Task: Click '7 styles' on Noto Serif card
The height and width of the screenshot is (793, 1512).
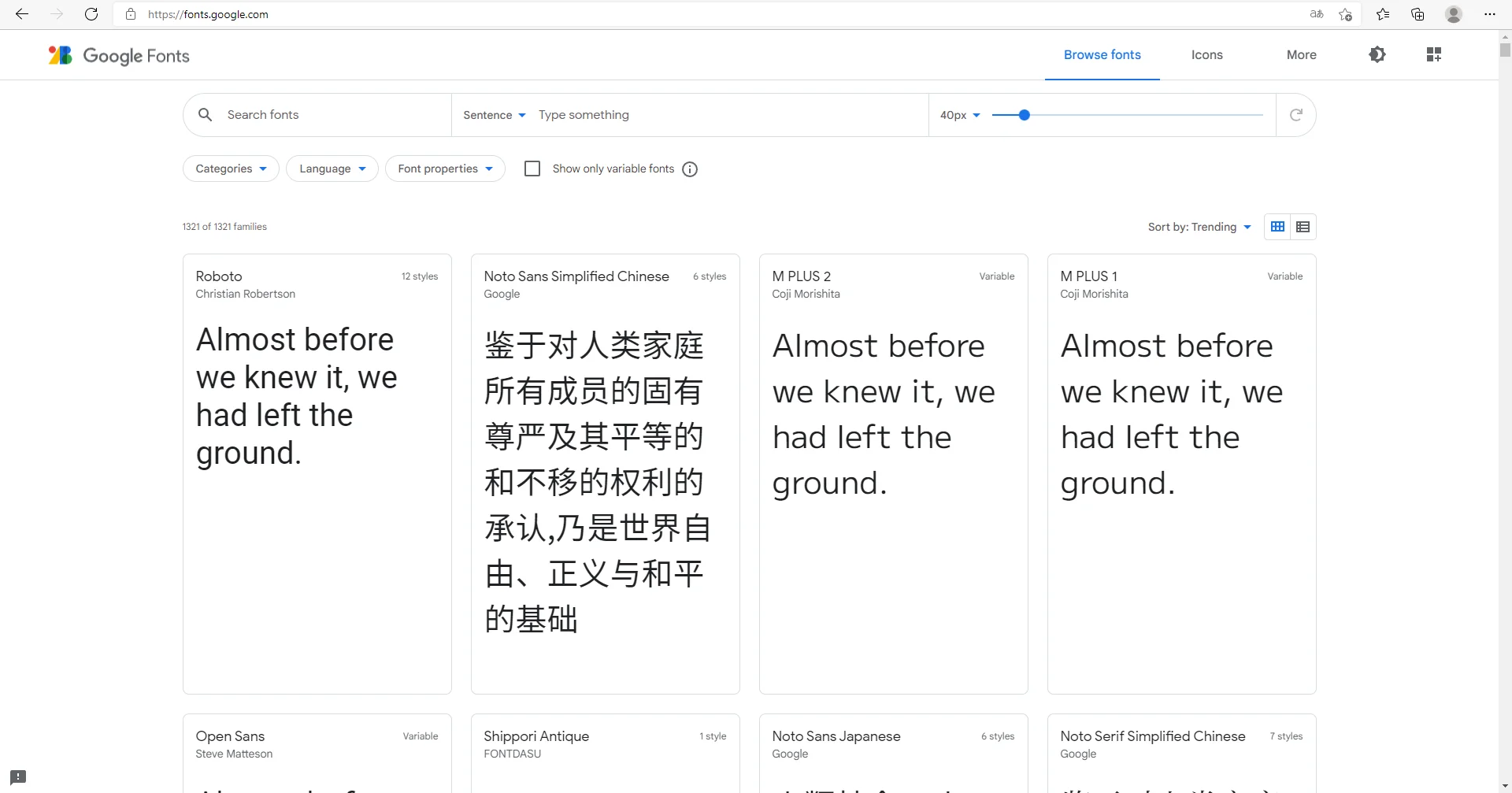Action: pyautogui.click(x=1286, y=736)
